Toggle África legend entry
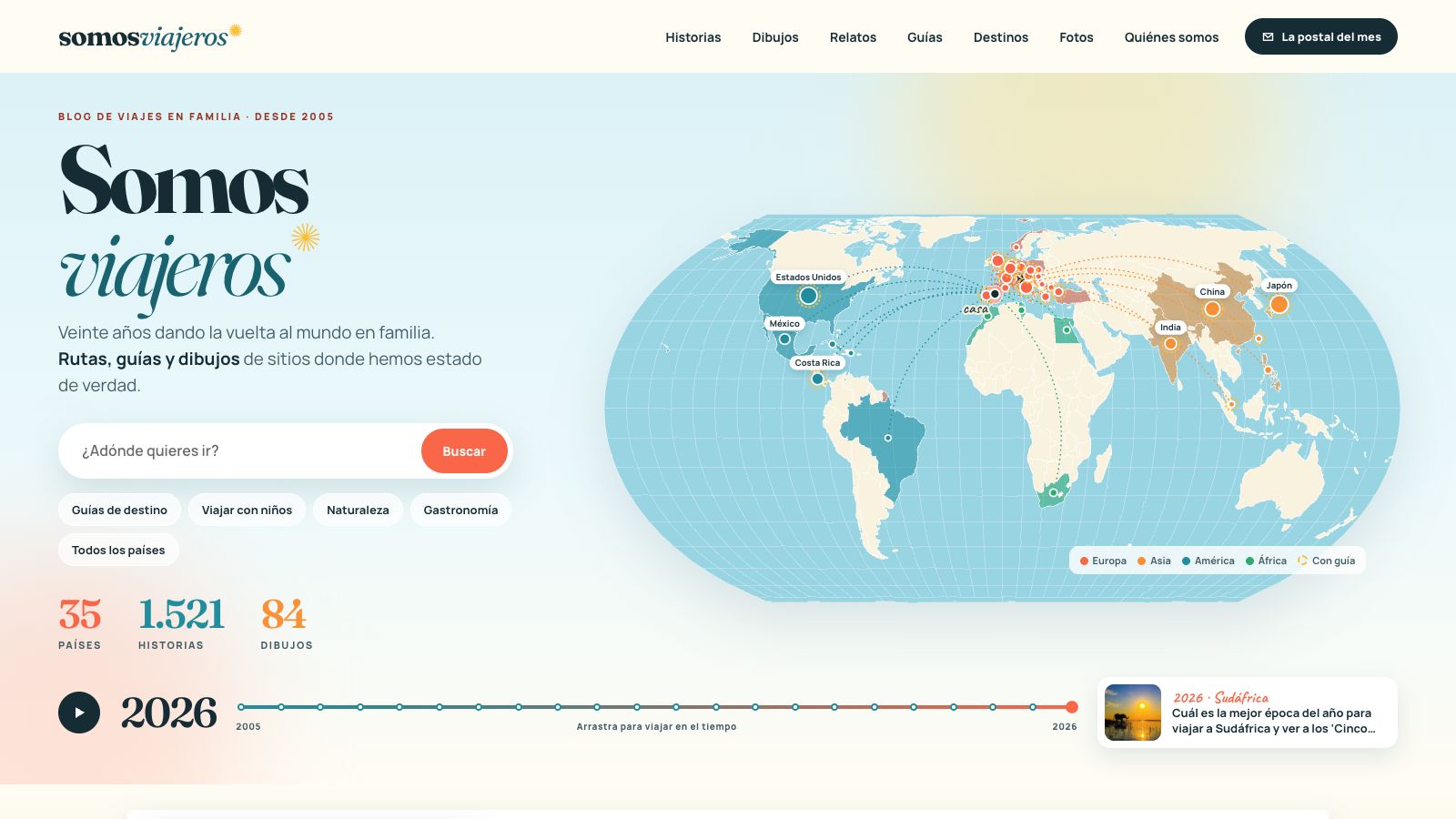 (1266, 561)
